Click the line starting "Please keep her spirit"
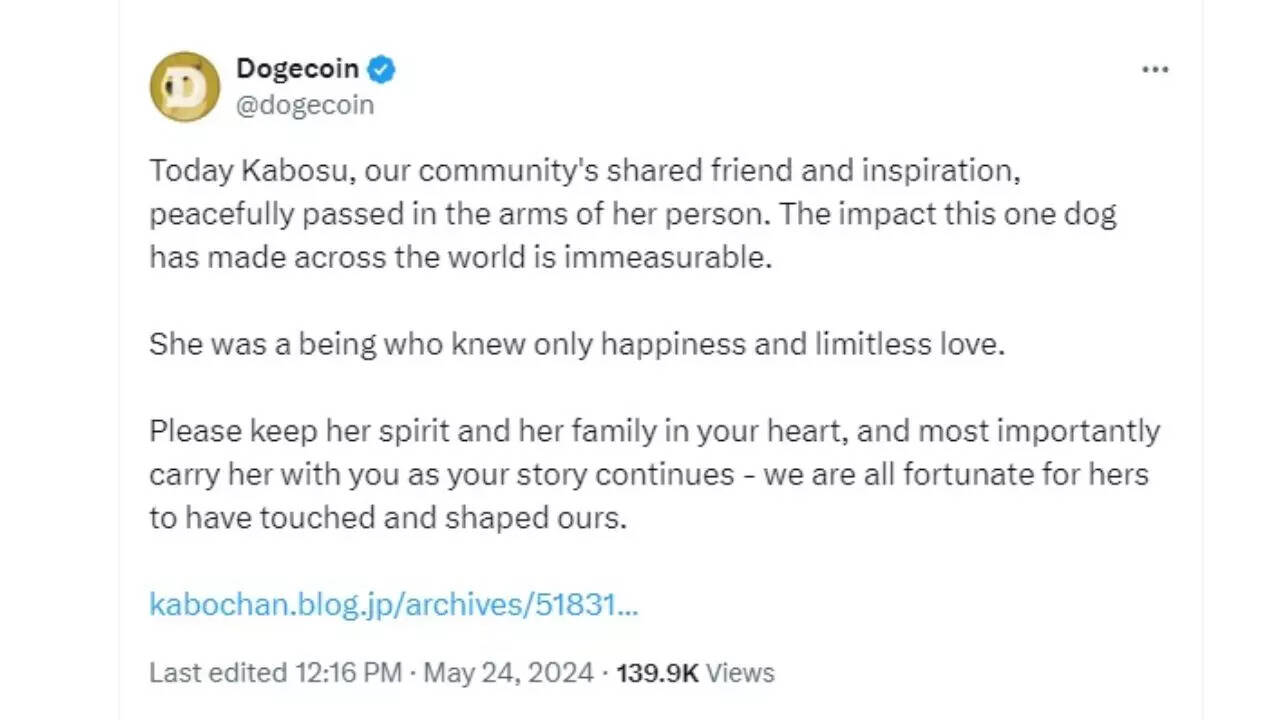Screen dimensions: 1280x720 tap(654, 431)
